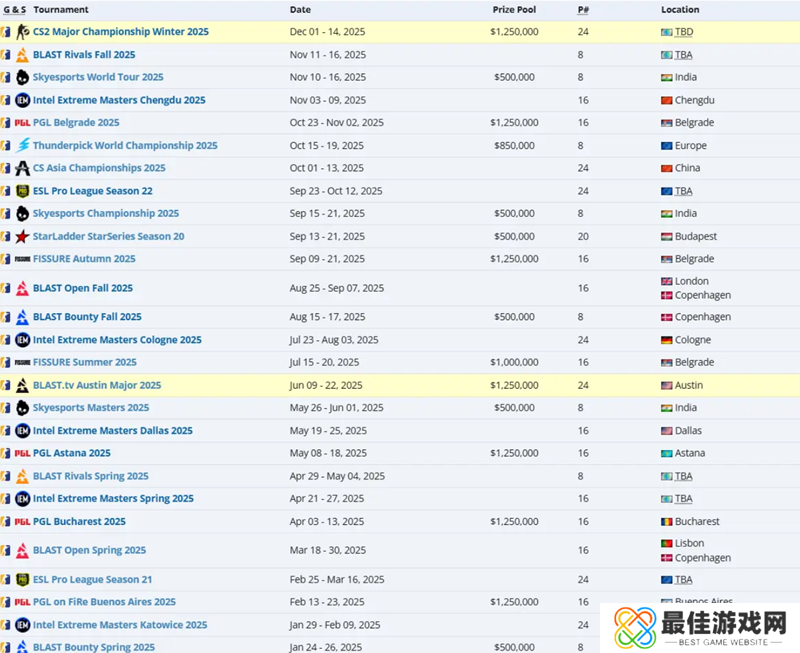
Task: Open the FISSURE Autumn 2025 tournament link
Action: [x=83, y=259]
